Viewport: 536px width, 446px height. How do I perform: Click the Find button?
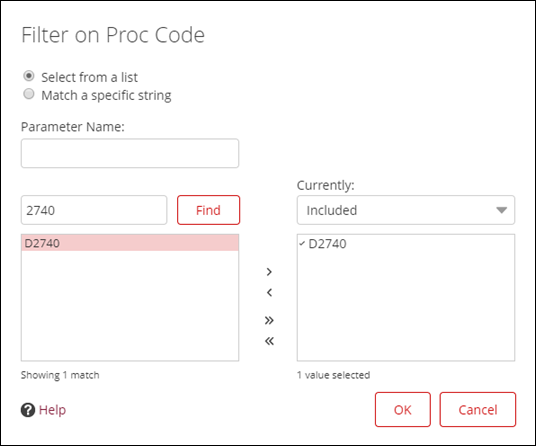pos(209,210)
